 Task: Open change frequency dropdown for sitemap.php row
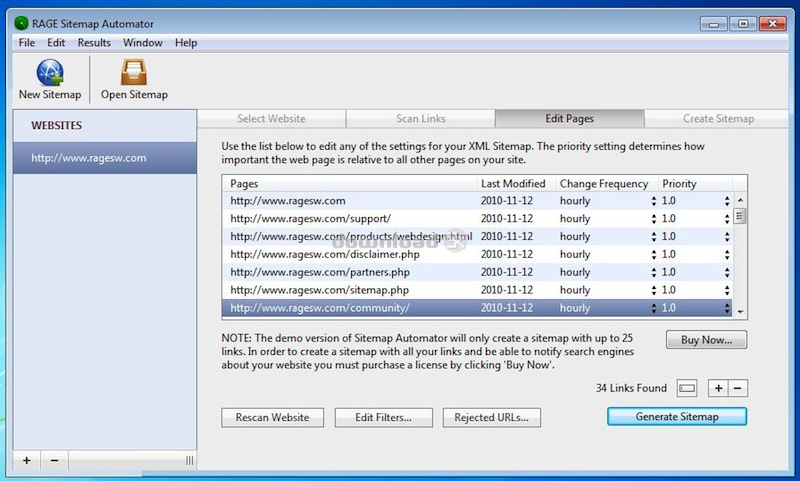click(654, 290)
